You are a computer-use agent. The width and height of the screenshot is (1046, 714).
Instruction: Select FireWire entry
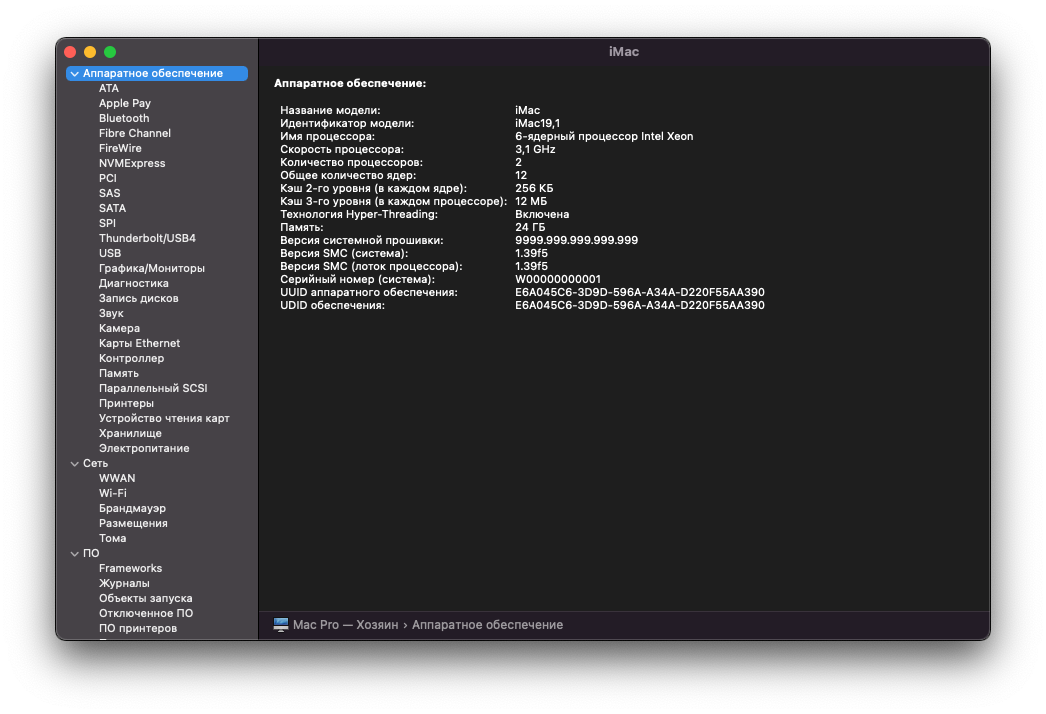pos(120,148)
